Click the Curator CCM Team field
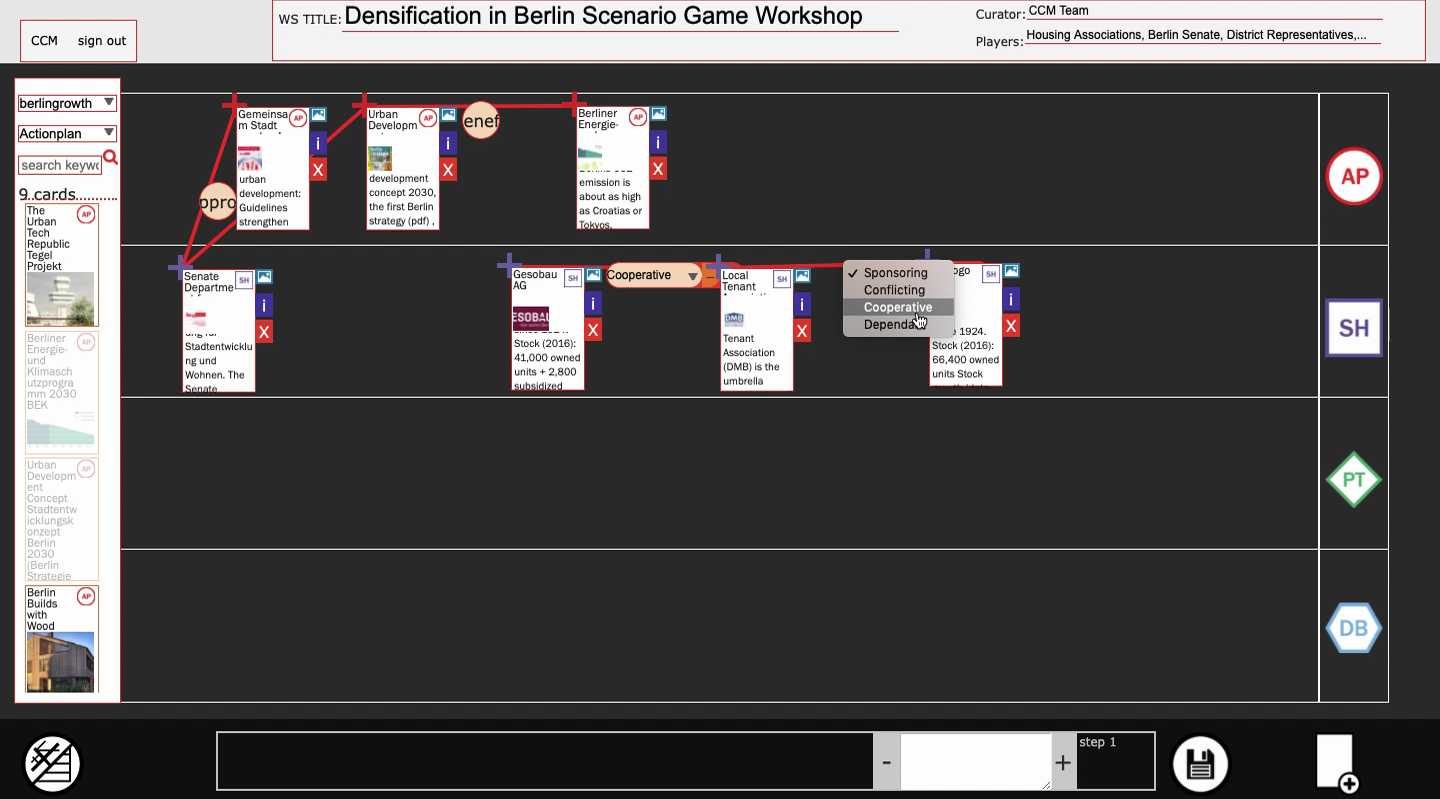Screen dimensions: 1440x799 click(x=1204, y=11)
